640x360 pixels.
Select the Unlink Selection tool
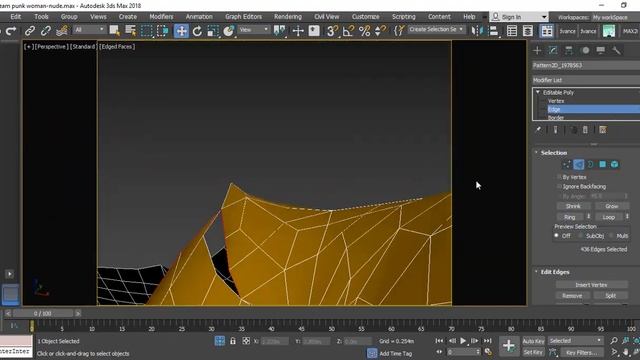(45, 31)
